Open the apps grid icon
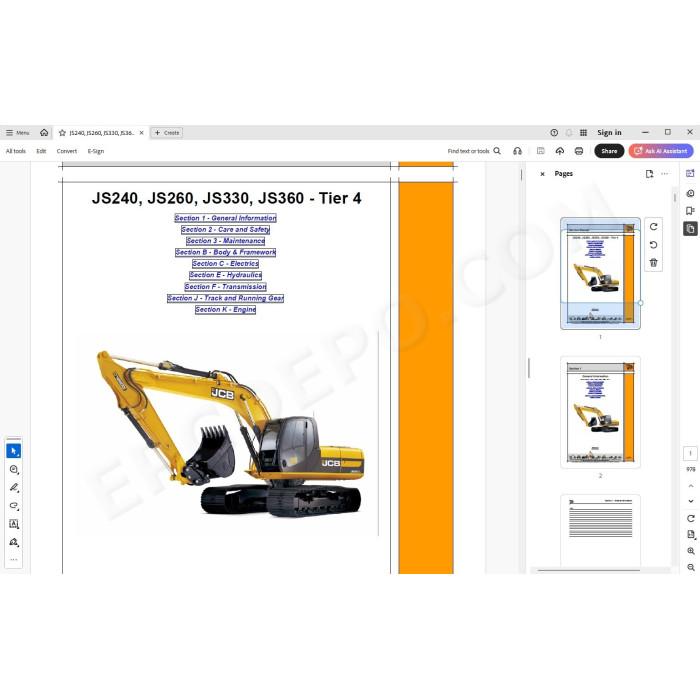Viewport: 700px width, 700px height. tap(583, 133)
